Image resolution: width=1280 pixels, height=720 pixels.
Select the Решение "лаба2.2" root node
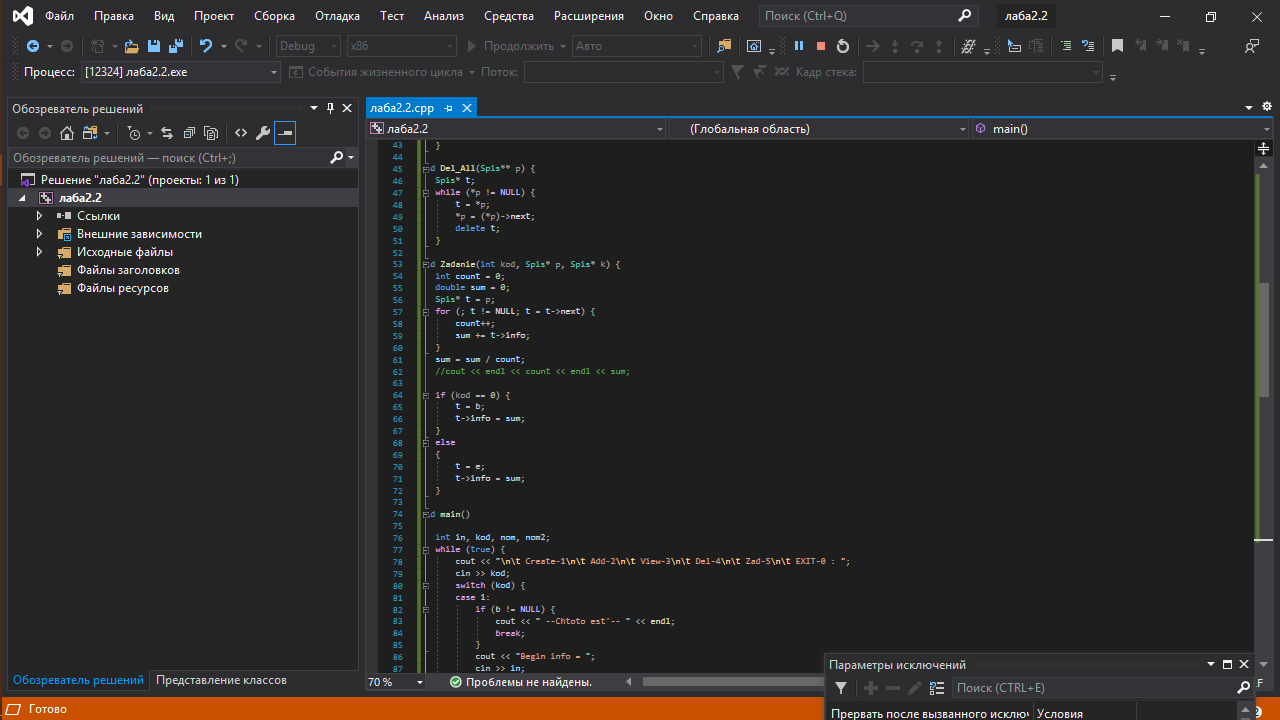click(139, 180)
